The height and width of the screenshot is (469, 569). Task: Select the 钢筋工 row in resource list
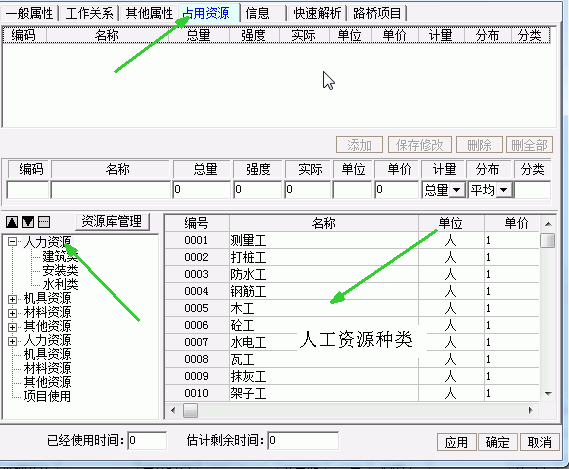352,291
